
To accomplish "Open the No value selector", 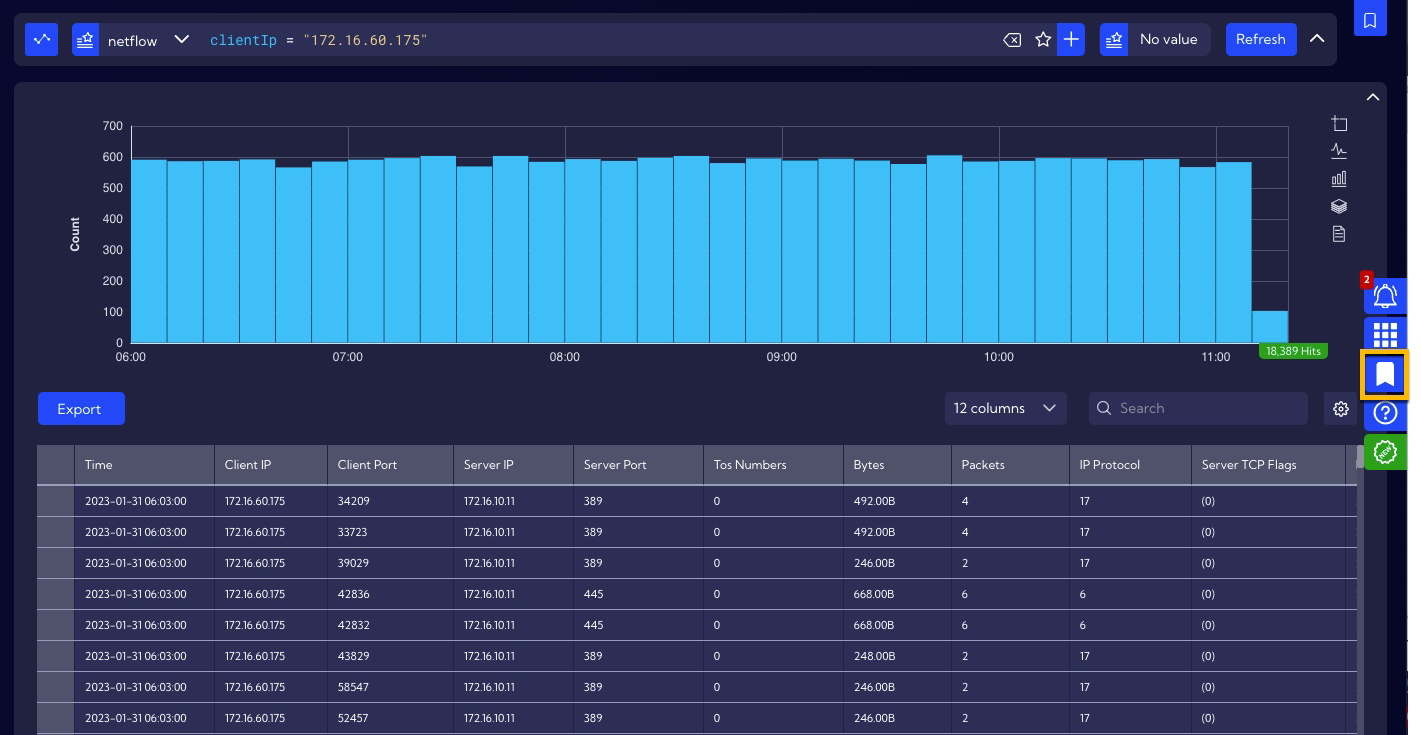I will [x=1168, y=40].
